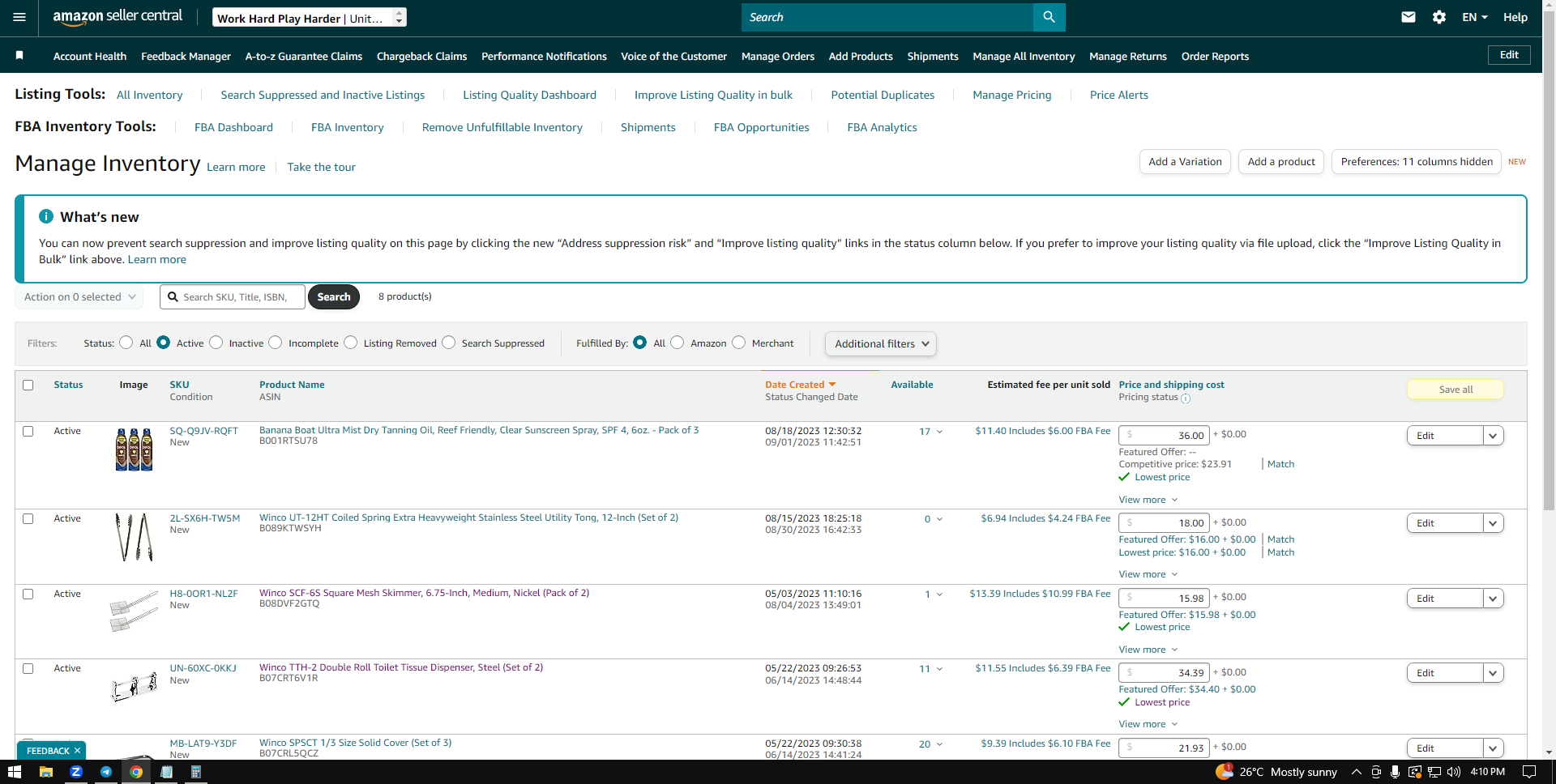This screenshot has height=784, width=1556.
Task: Go to Manage All Inventory
Action: (x=1024, y=56)
